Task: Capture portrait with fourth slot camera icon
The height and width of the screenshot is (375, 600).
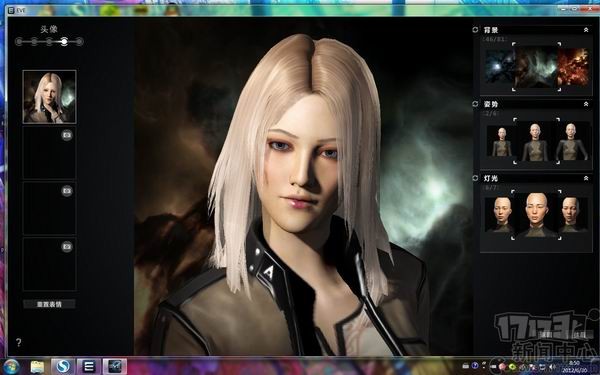Action: click(x=67, y=246)
